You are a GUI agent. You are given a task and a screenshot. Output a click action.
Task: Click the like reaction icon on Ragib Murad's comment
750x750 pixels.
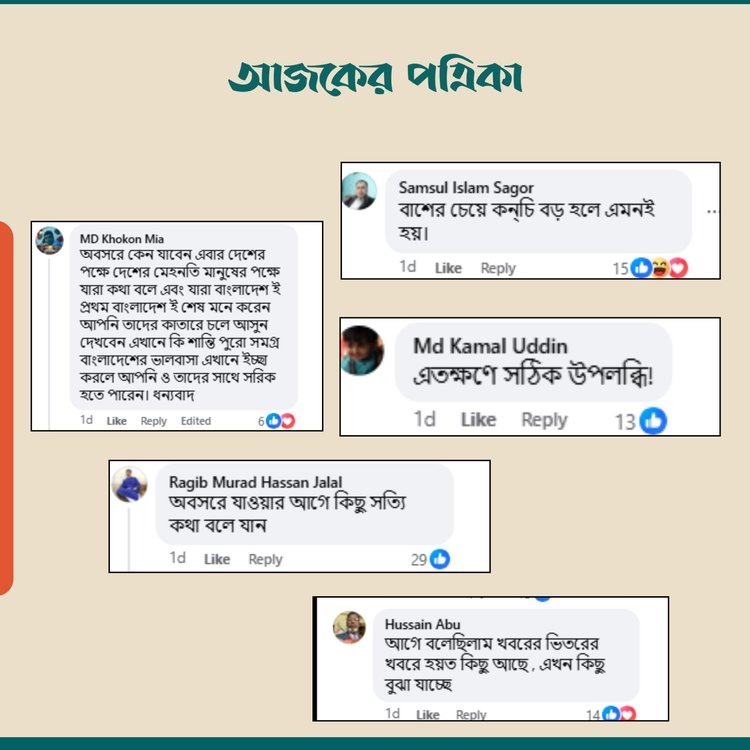point(440,559)
